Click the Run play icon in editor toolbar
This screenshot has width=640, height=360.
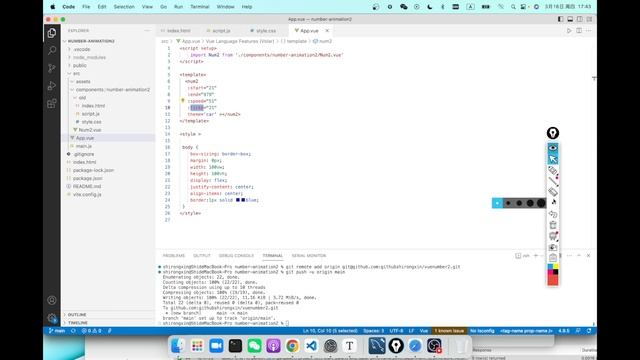pyautogui.click(x=569, y=31)
